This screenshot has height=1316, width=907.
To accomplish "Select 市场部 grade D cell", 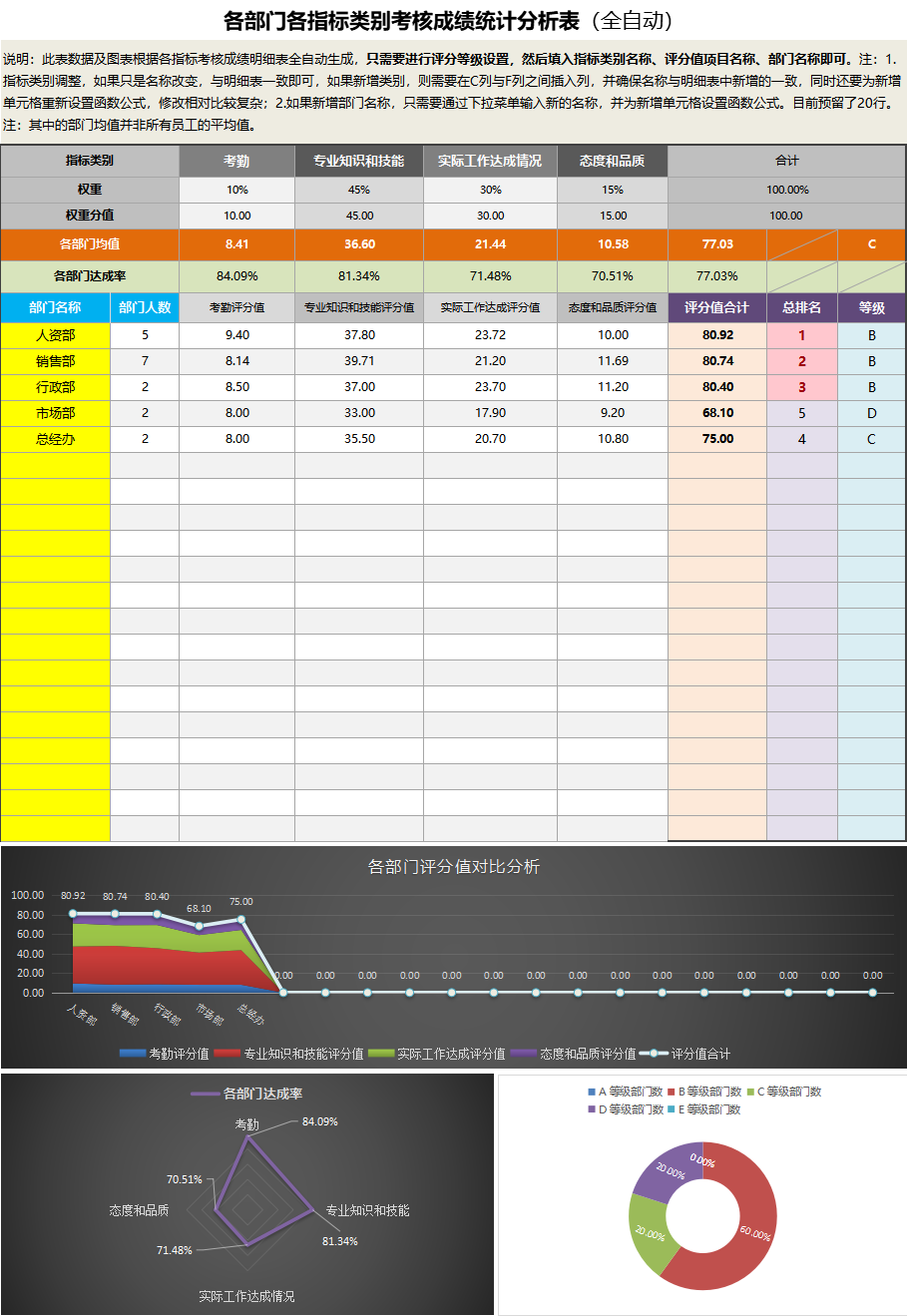I will (x=872, y=413).
